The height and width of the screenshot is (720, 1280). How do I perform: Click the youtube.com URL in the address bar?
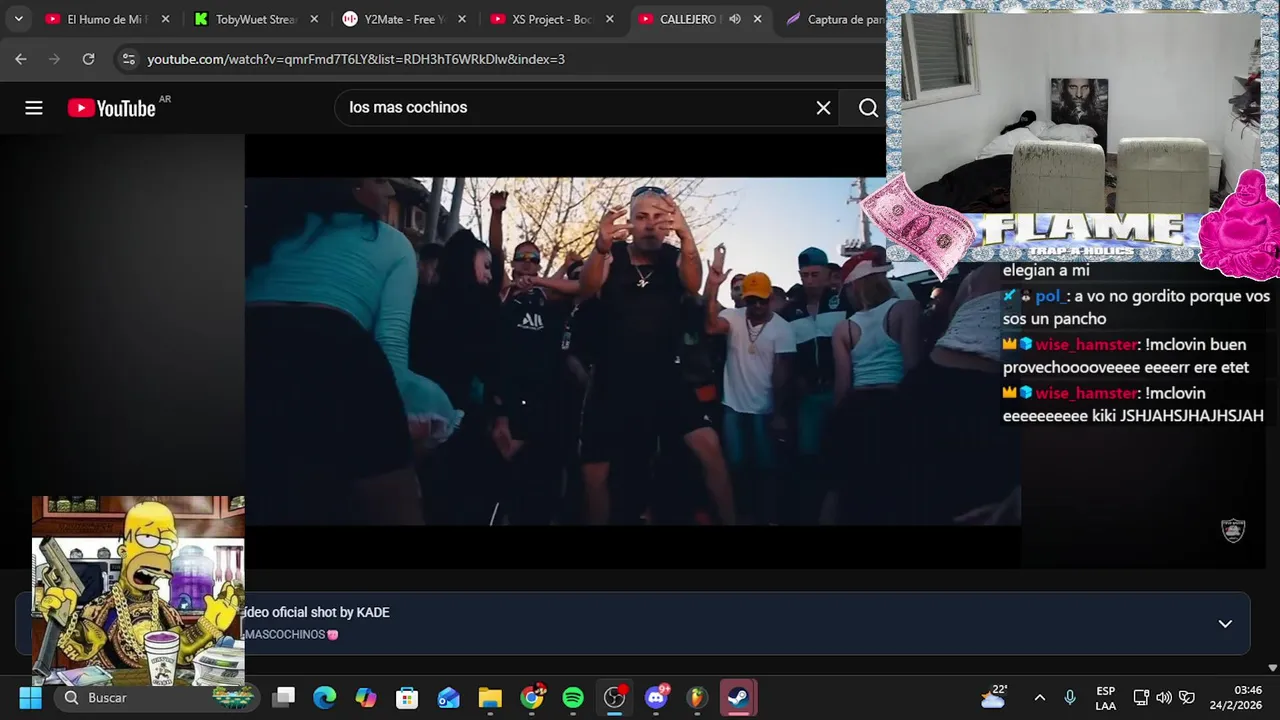(356, 59)
